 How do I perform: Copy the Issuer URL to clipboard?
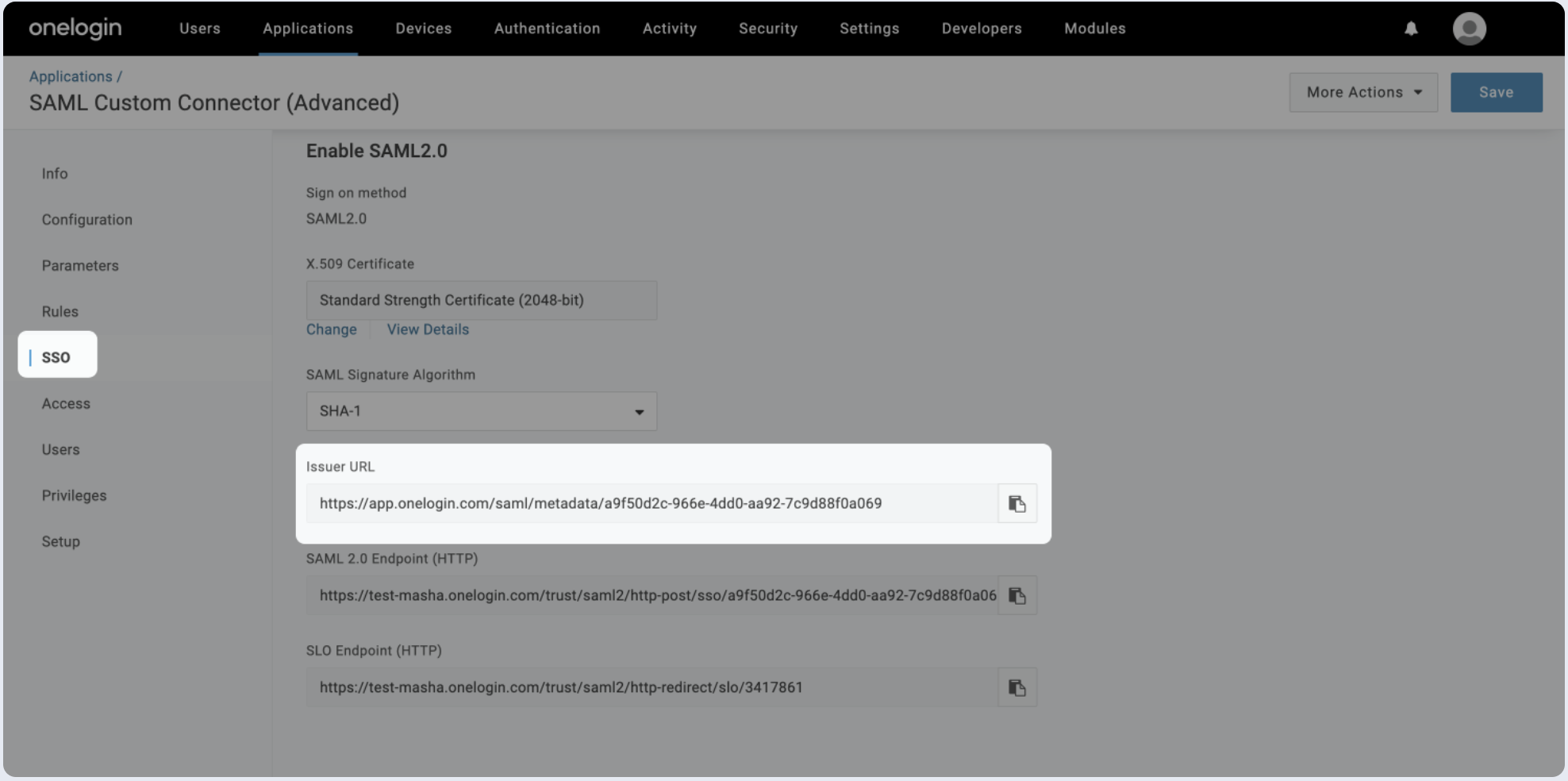tap(1017, 504)
